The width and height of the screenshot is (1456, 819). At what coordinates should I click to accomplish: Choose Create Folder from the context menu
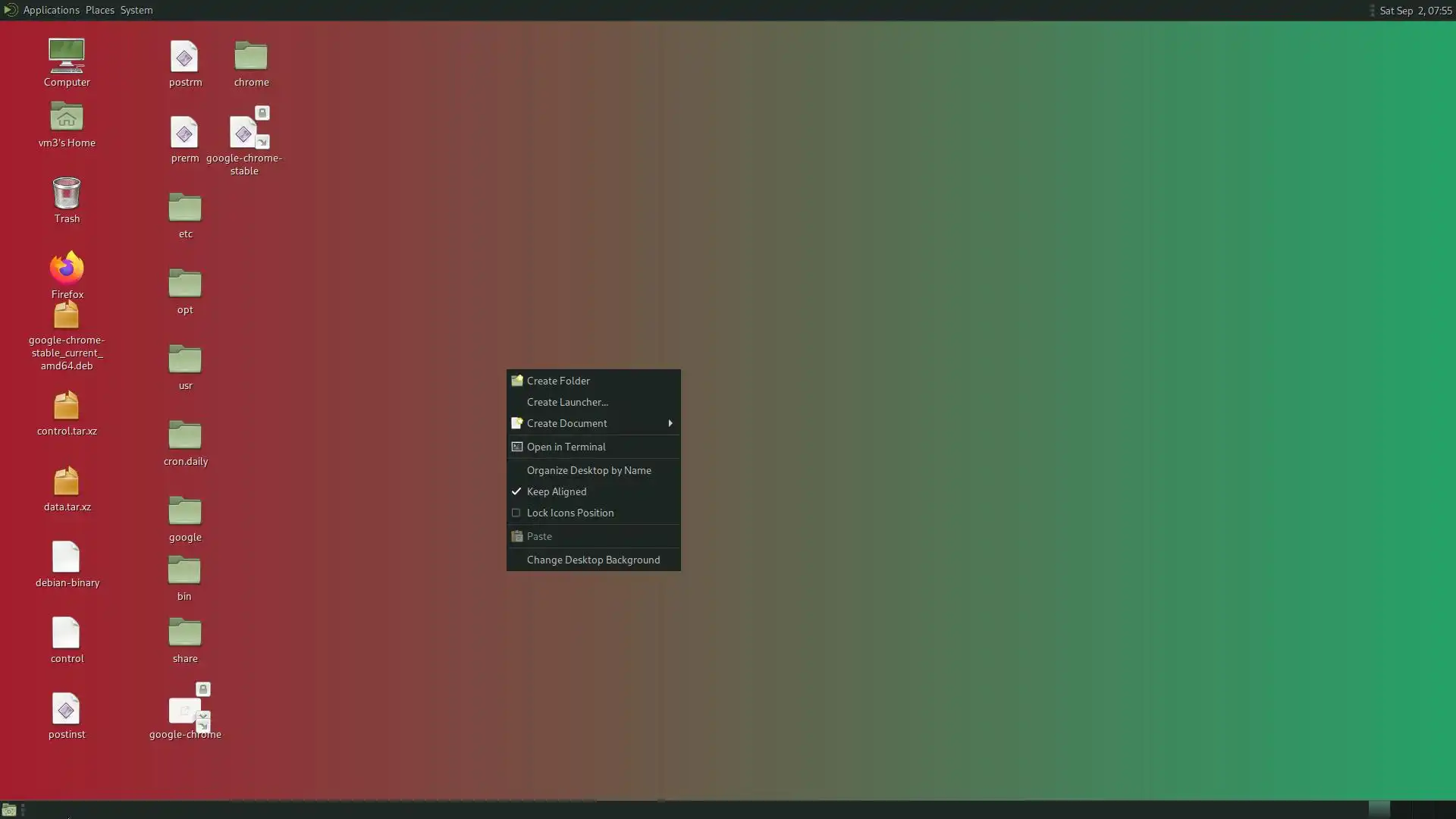558,381
